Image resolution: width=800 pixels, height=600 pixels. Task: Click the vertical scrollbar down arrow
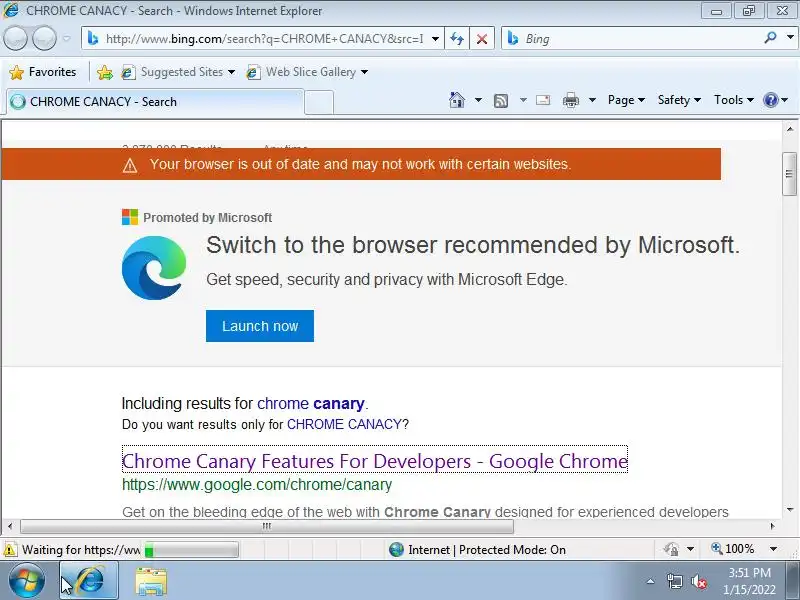[790, 510]
